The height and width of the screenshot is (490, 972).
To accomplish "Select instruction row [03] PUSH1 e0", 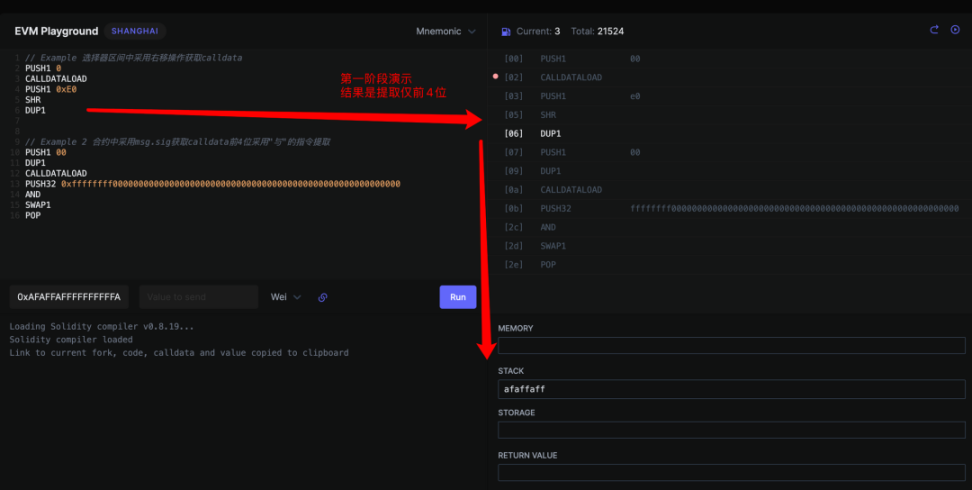I will click(730, 96).
